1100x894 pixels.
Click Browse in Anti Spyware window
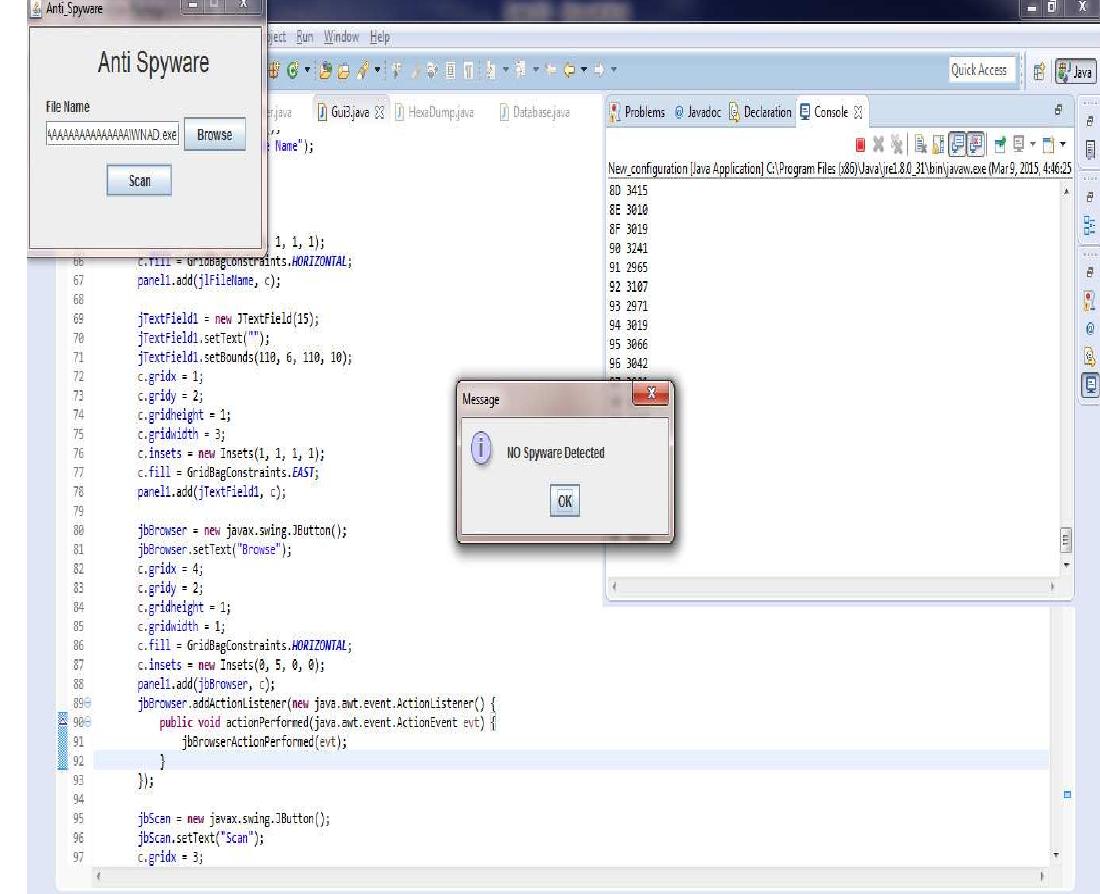215,135
